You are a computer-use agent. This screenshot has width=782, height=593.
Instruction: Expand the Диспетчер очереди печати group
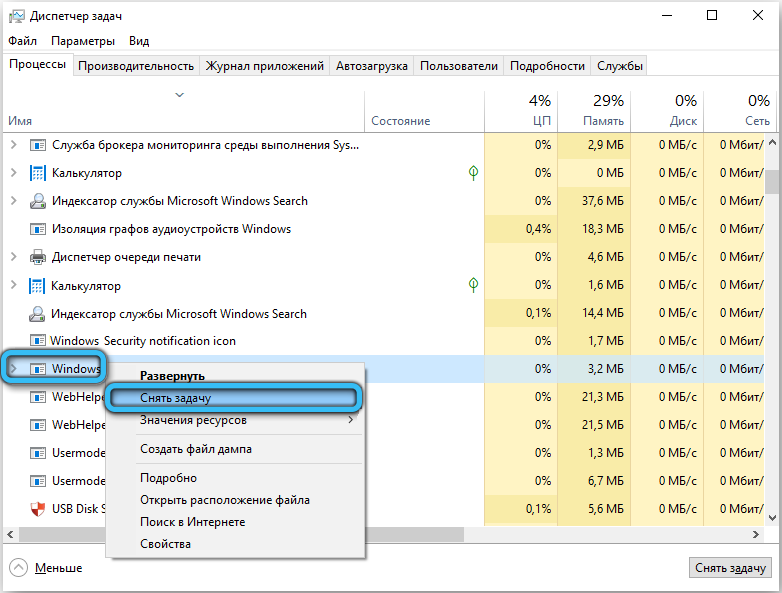pyautogui.click(x=13, y=257)
